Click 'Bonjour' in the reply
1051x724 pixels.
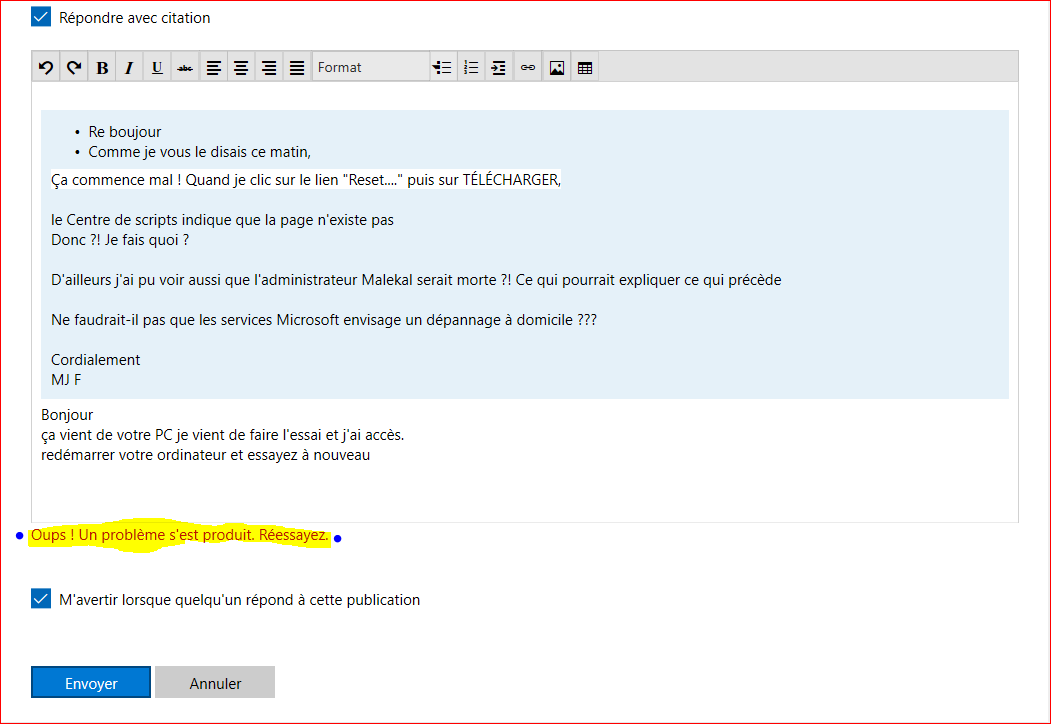67,415
